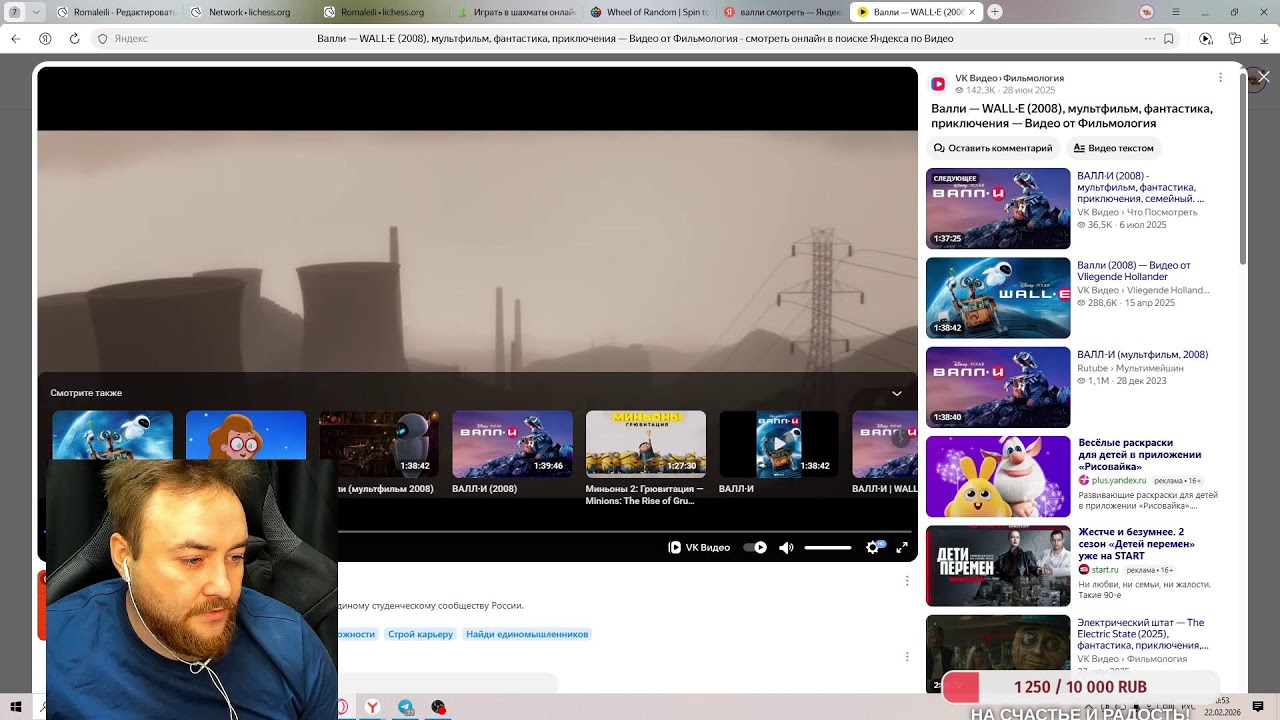
Task: Close the Валли — WALL-E tab
Action: [971, 13]
